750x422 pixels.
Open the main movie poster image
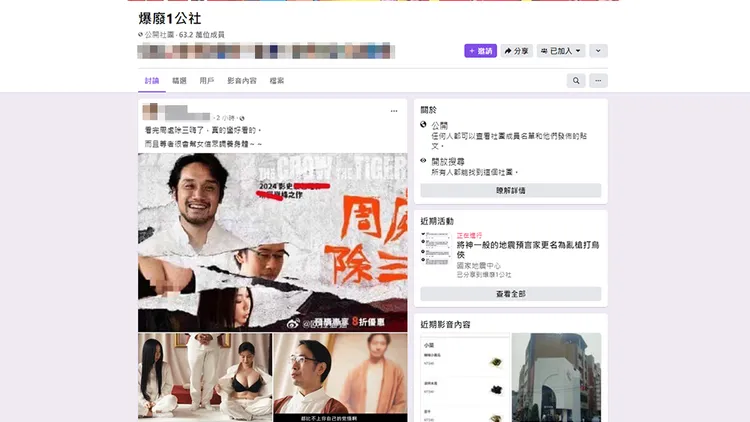[x=273, y=242]
